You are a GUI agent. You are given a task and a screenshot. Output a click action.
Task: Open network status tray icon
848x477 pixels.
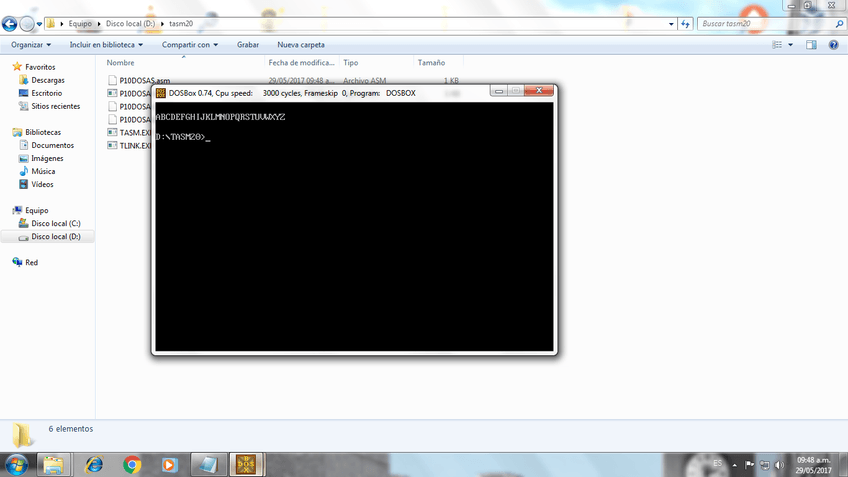point(764,465)
